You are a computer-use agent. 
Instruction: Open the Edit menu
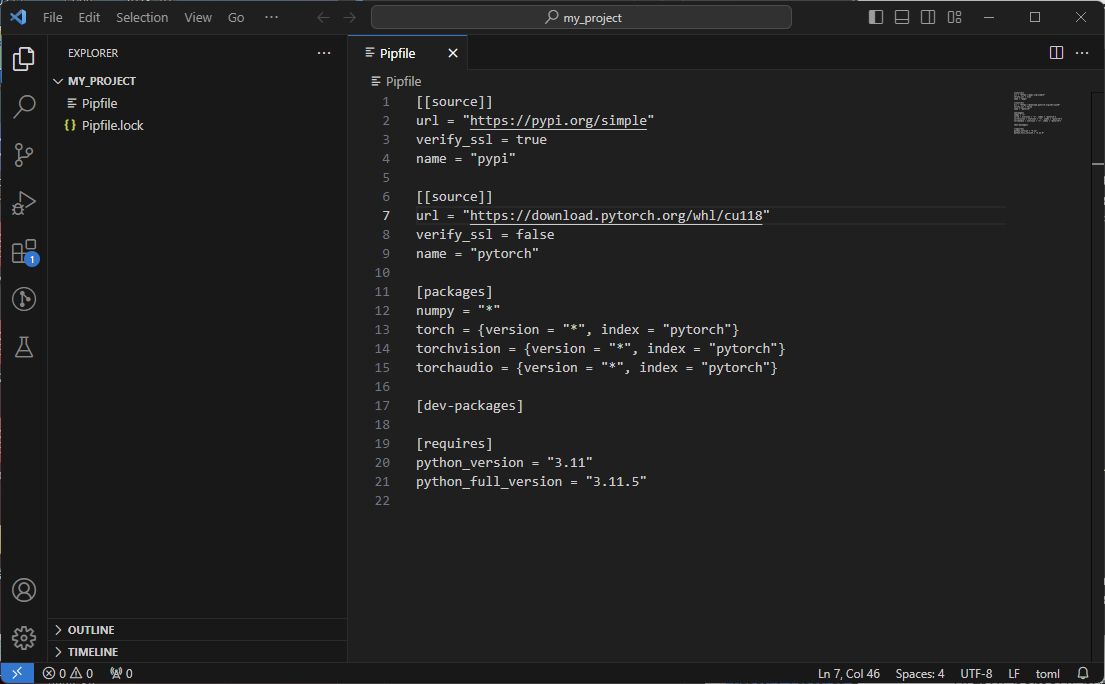pos(89,18)
